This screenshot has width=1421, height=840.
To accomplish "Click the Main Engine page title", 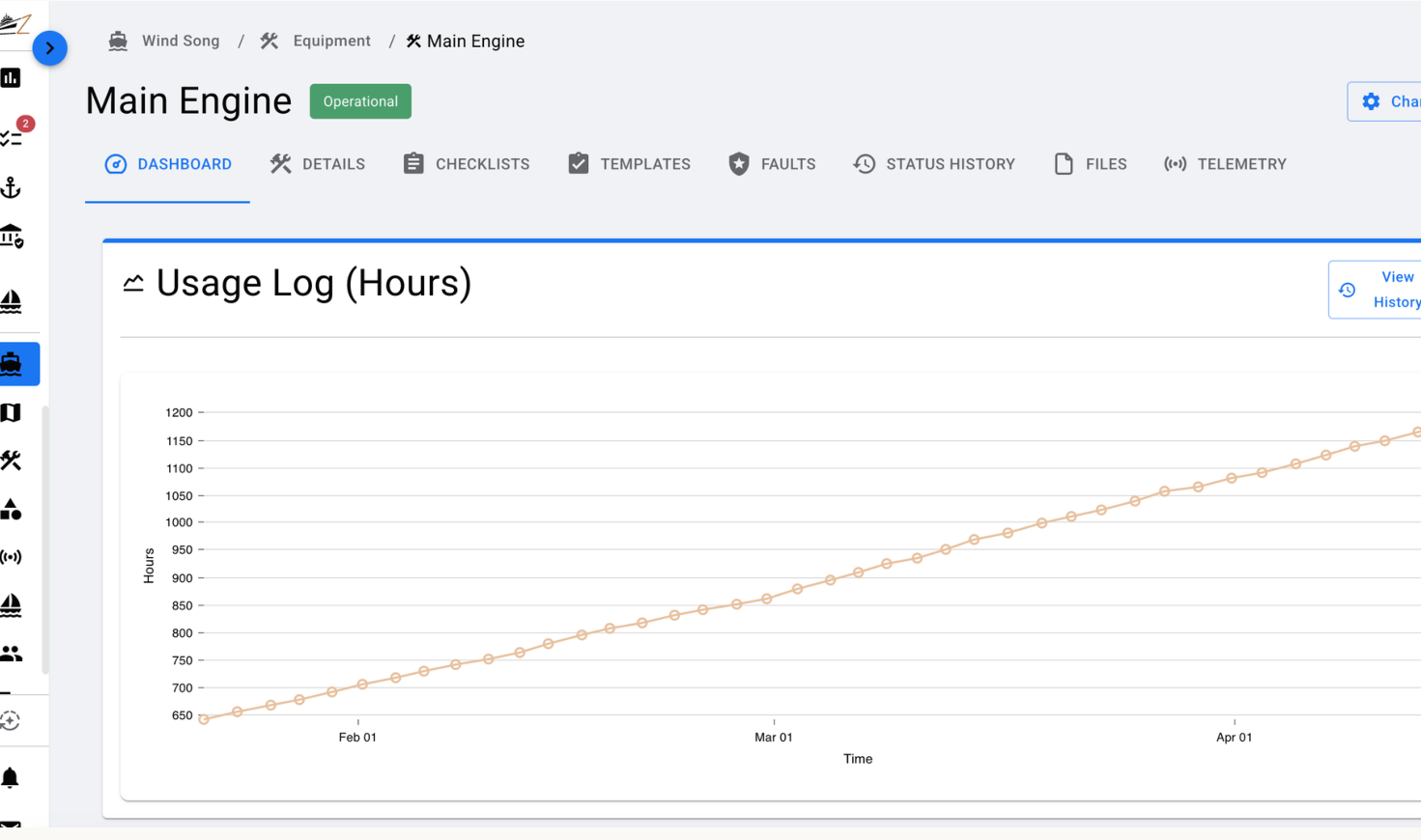I will [188, 101].
